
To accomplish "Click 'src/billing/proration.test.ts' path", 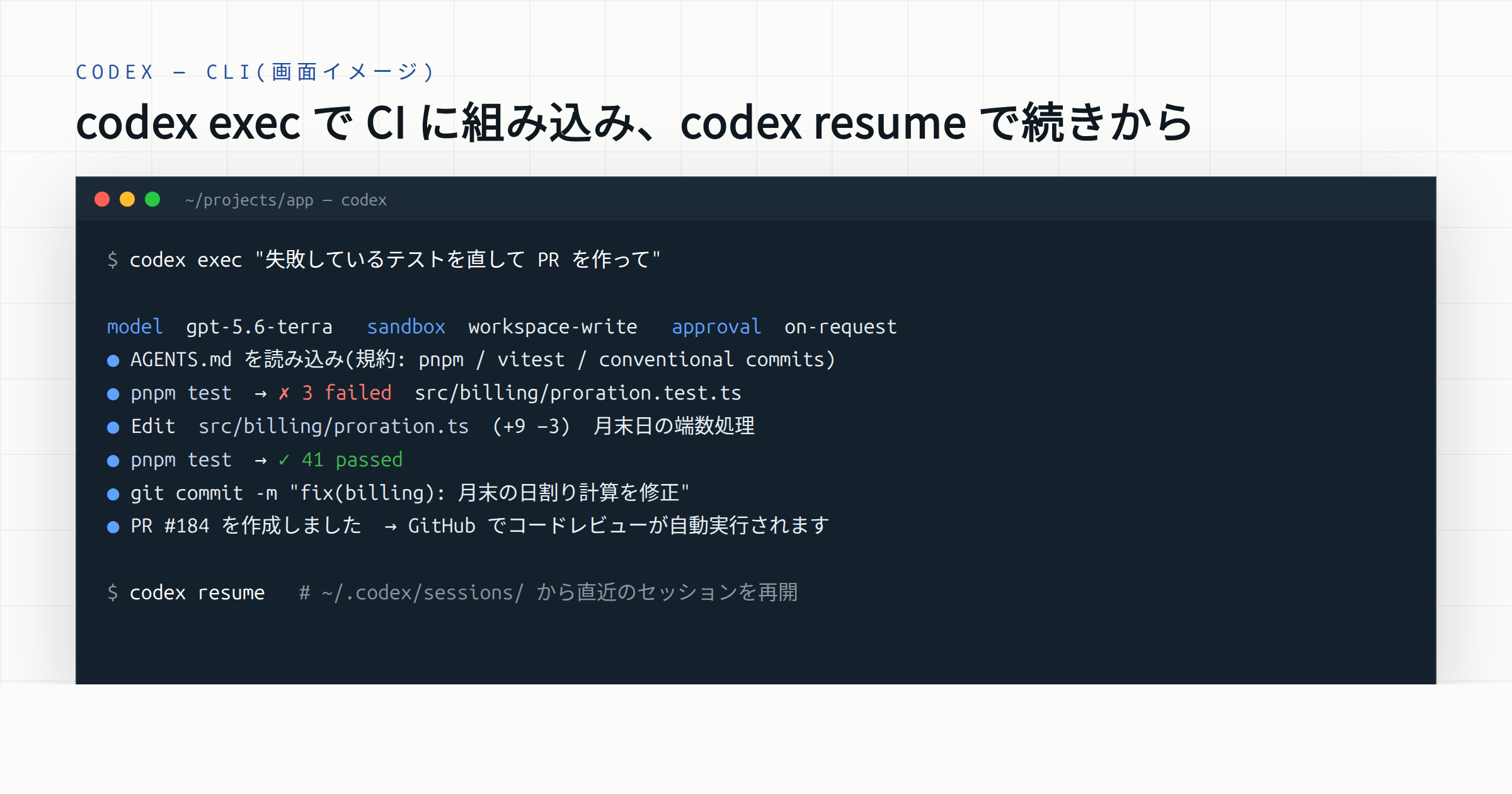I will (x=578, y=393).
